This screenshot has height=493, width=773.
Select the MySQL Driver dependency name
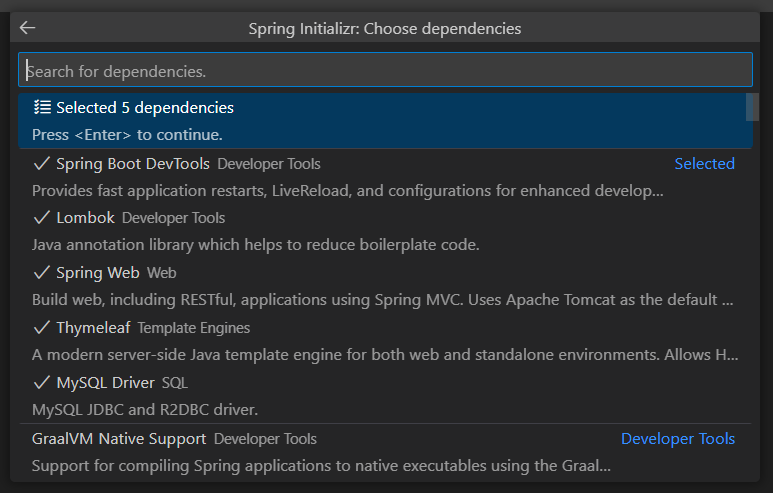point(105,383)
